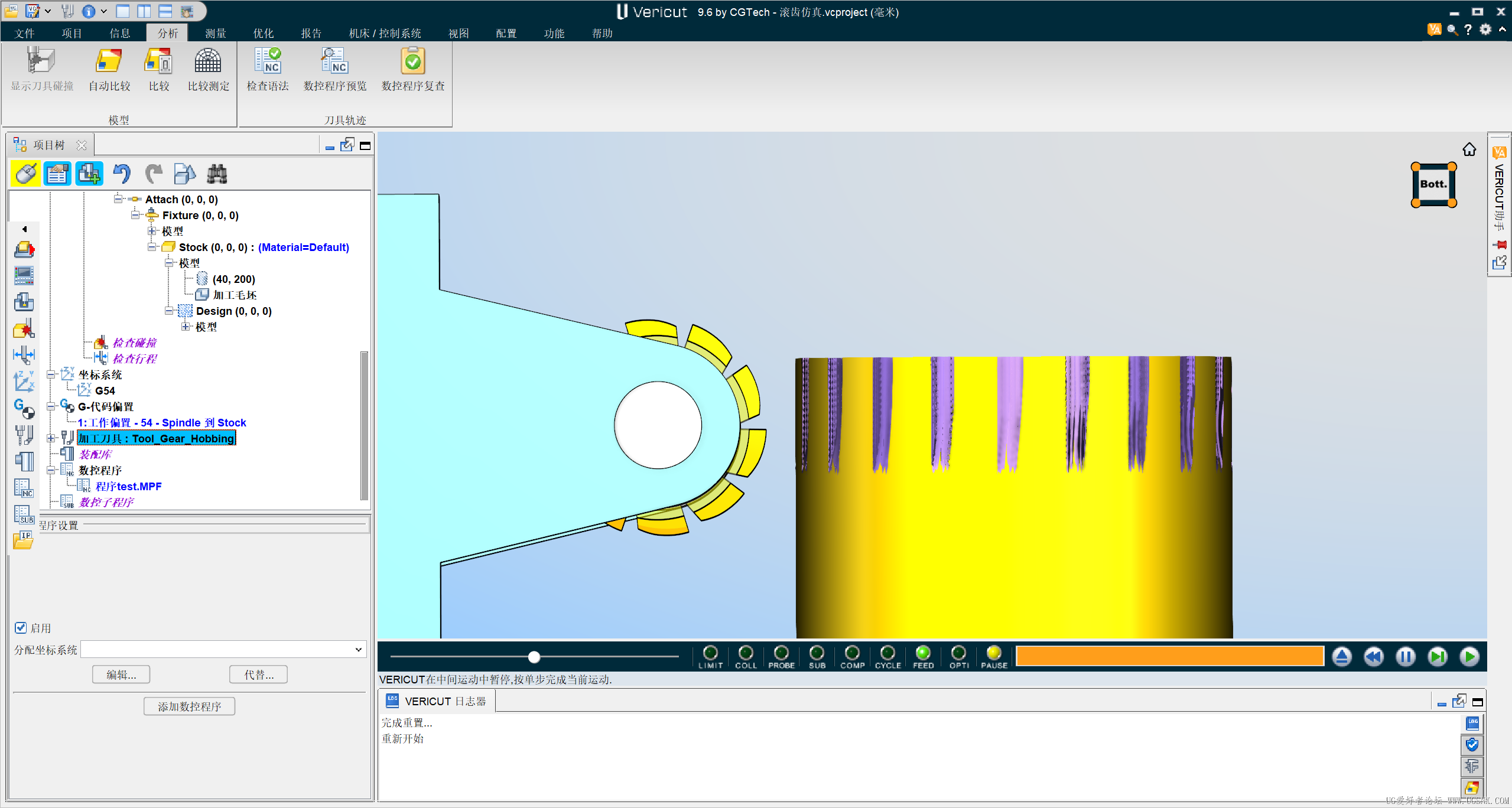Viewport: 1512px width, 808px height.
Task: Click the 显示刀具碰撞 ribbon icon
Action: [x=41, y=70]
